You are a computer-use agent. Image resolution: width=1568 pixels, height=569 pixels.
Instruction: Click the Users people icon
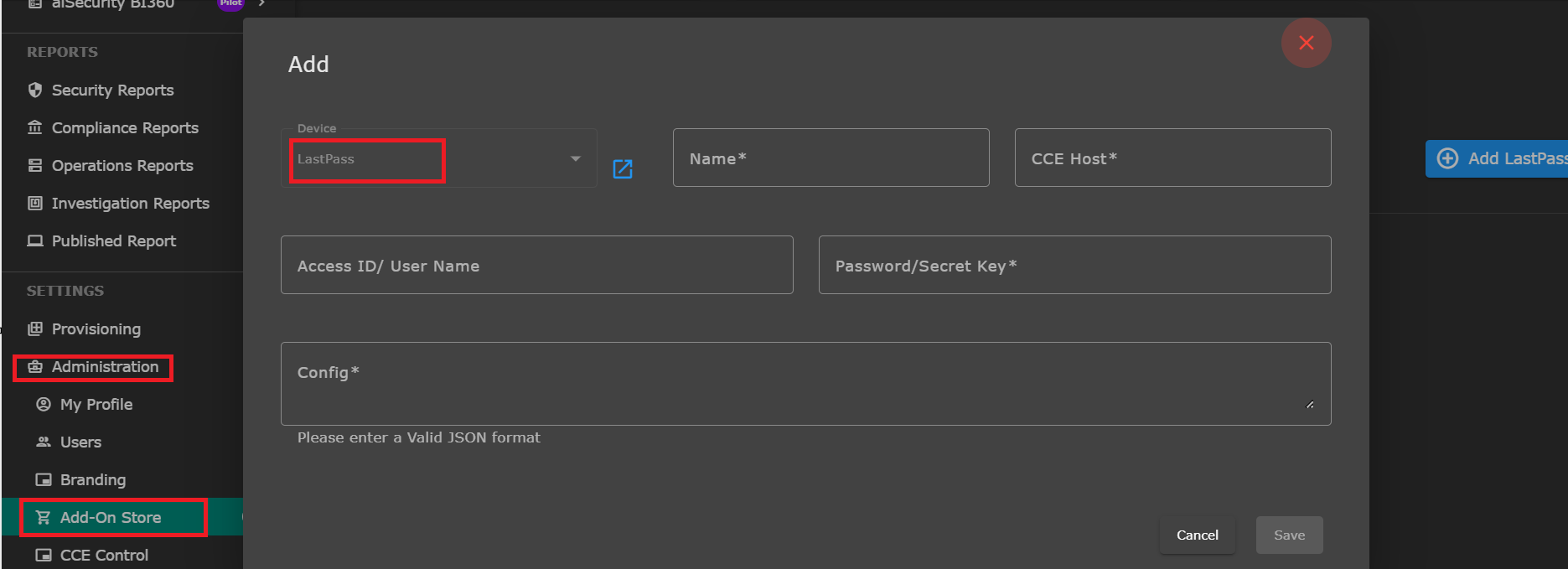pos(44,442)
